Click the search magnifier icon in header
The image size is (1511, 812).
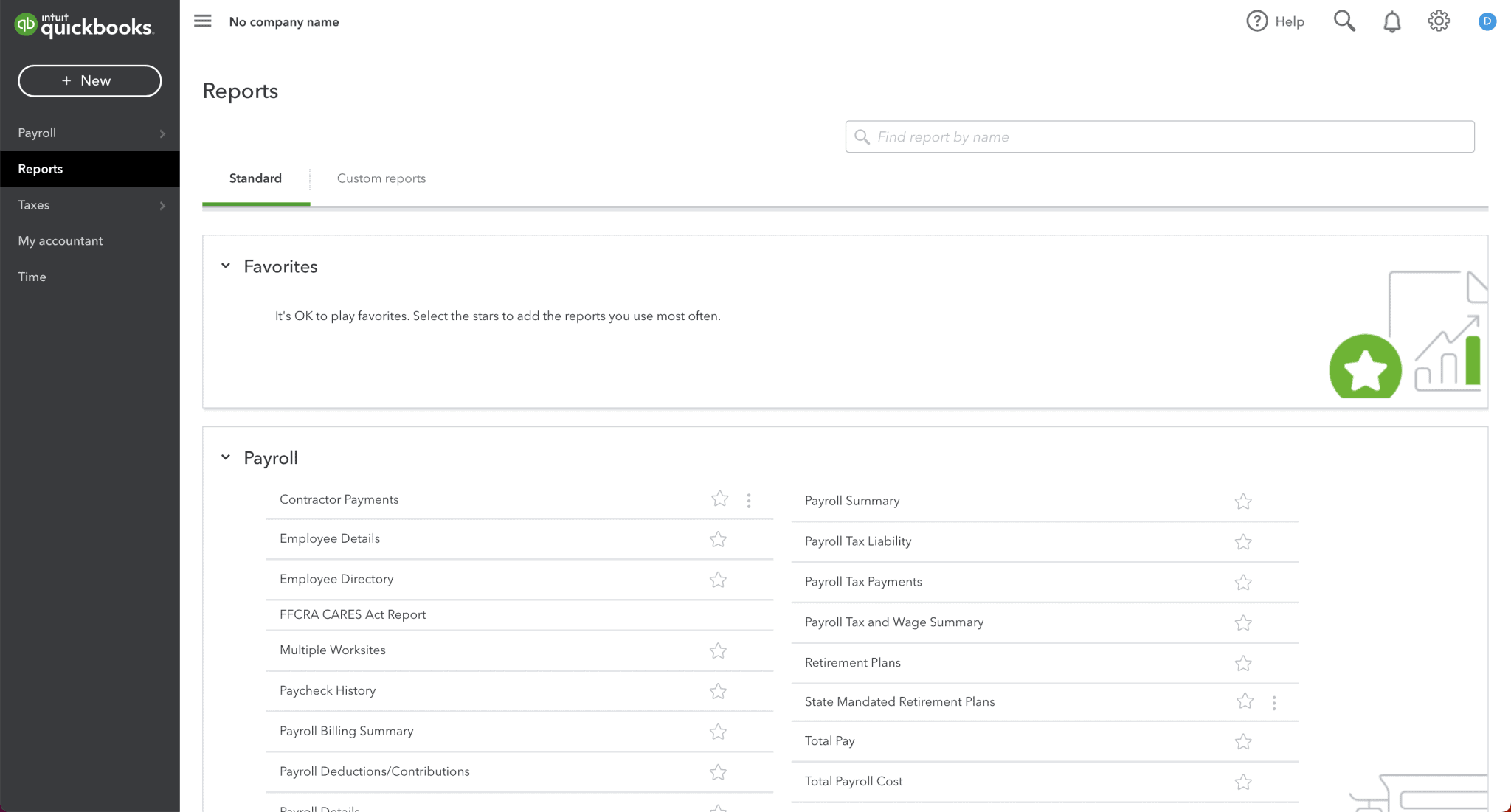pos(1344,21)
